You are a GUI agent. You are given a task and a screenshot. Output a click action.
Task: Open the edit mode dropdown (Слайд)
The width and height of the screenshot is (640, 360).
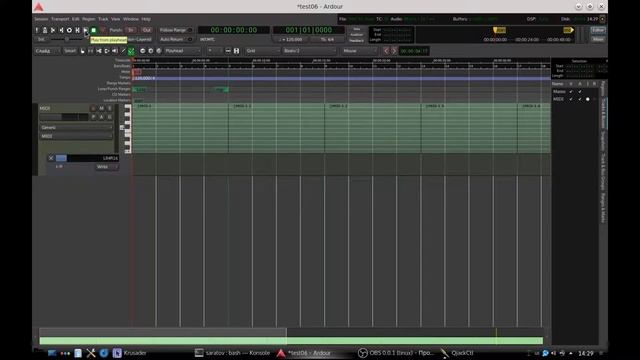coord(47,51)
